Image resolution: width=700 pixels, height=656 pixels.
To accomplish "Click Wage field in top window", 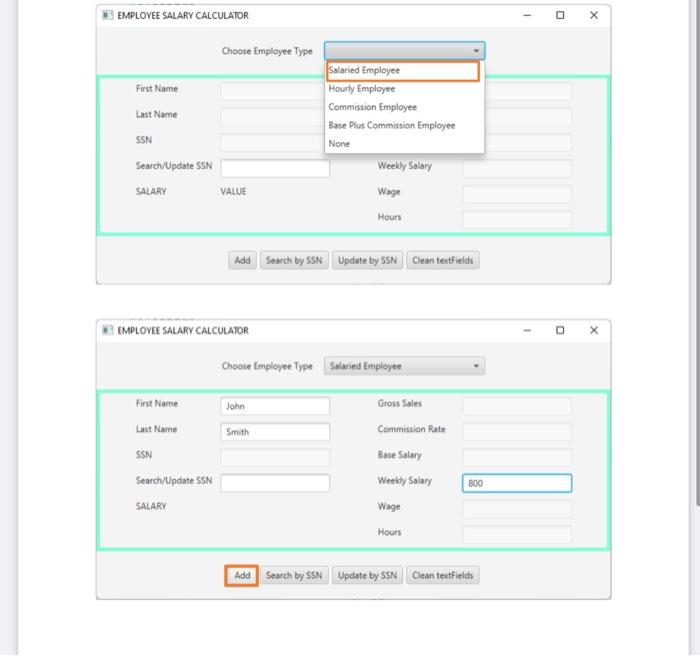I will click(x=517, y=194).
